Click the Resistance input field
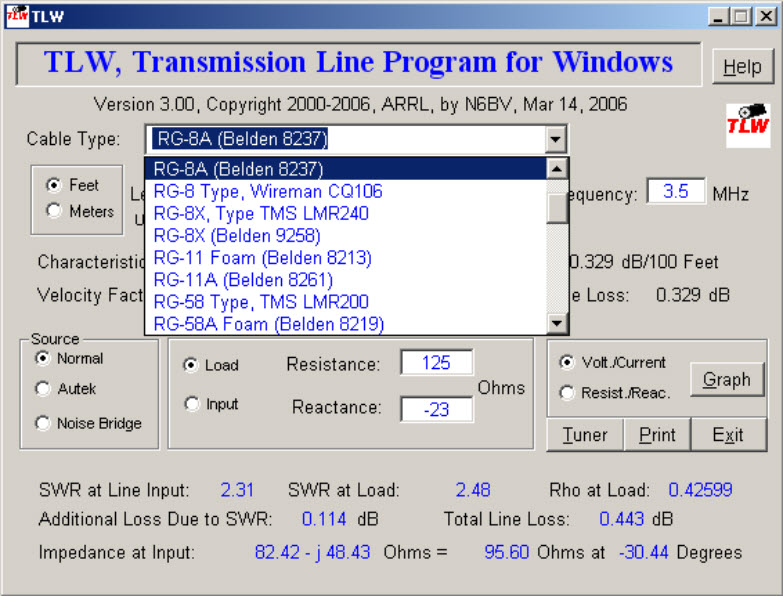Viewport: 783px width, 596px height. 436,363
